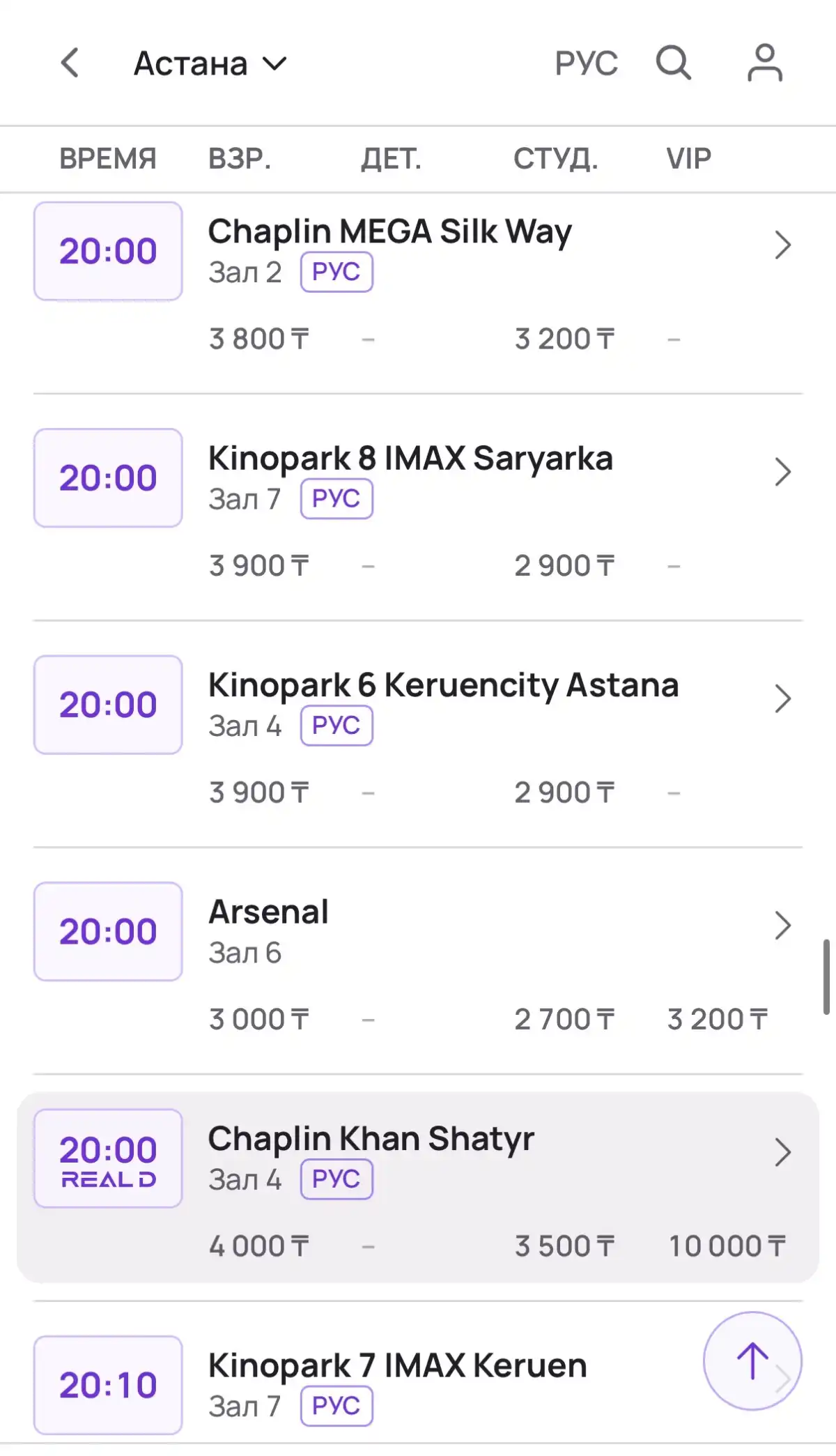Open Chaplin Khan Shatyr chevron arrow

click(x=783, y=1153)
